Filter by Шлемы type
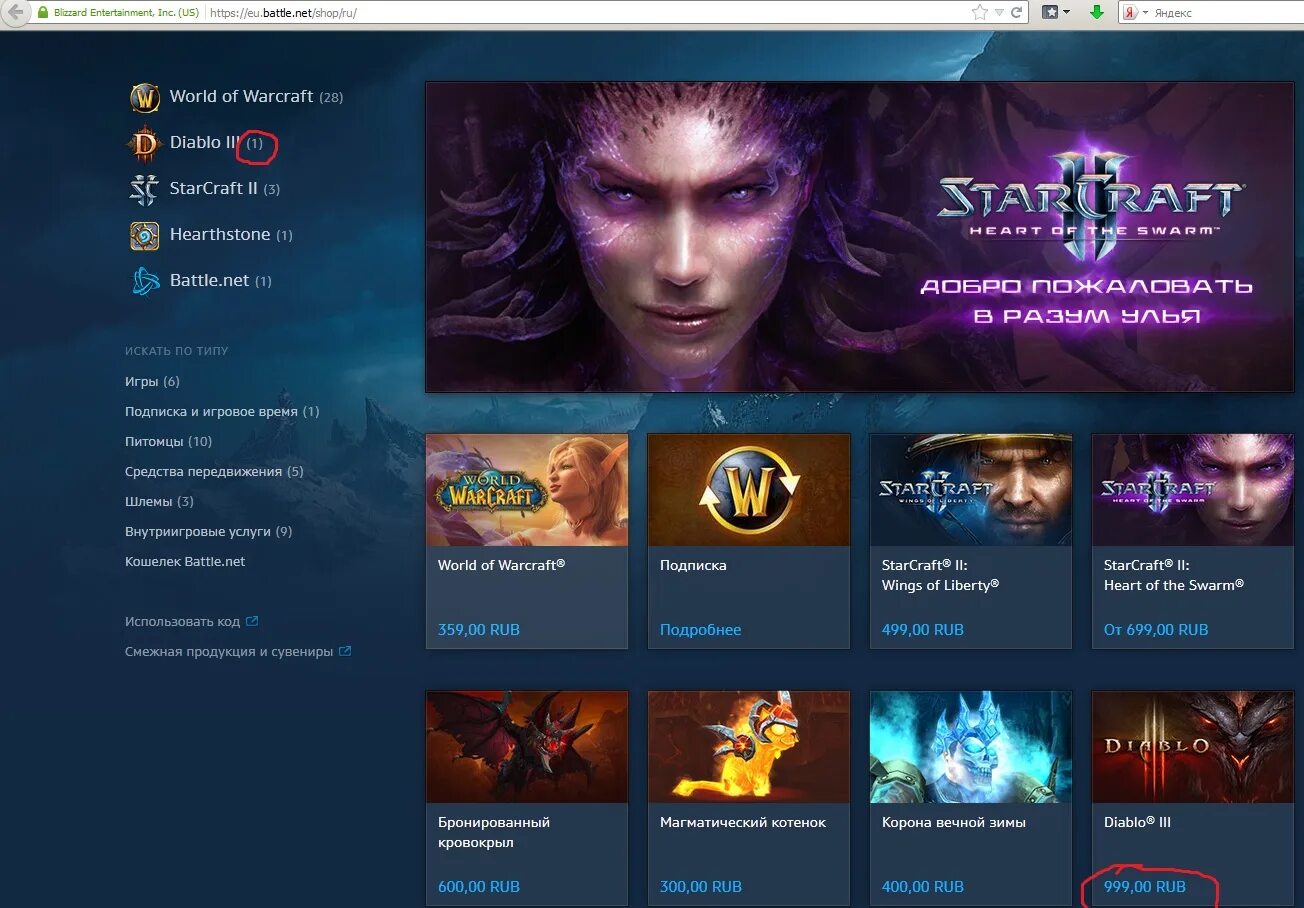This screenshot has height=908, width=1304. click(159, 502)
